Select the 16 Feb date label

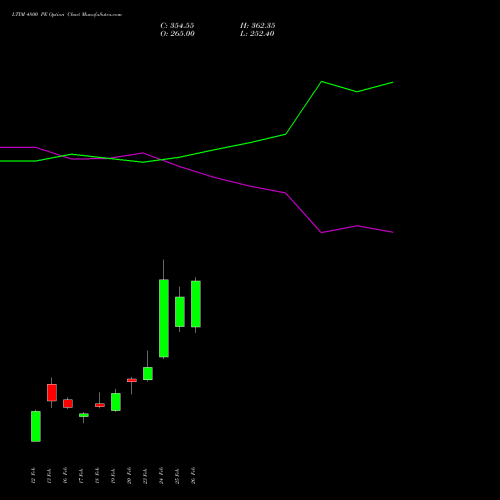tap(65, 476)
